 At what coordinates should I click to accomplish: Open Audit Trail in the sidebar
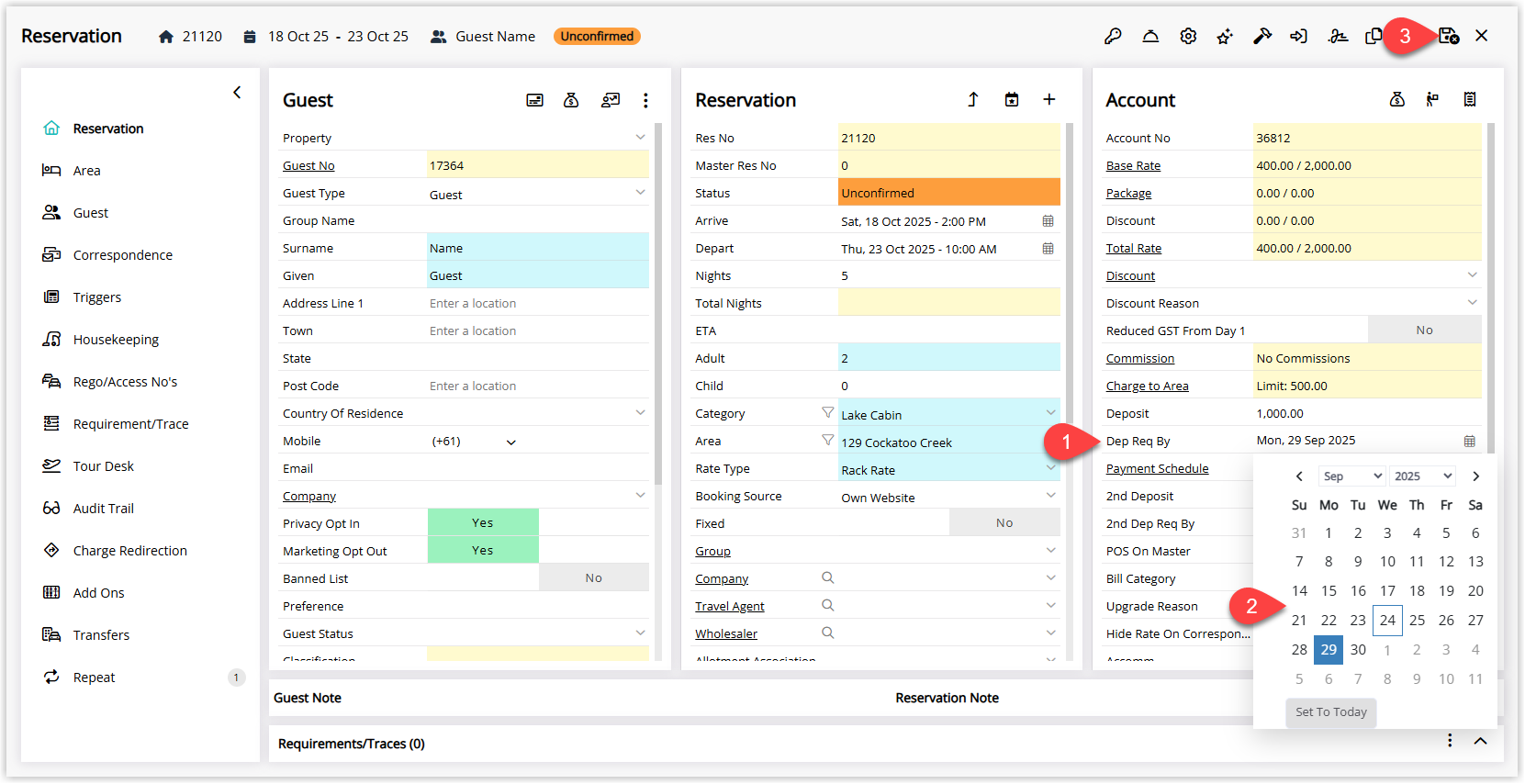104,509
